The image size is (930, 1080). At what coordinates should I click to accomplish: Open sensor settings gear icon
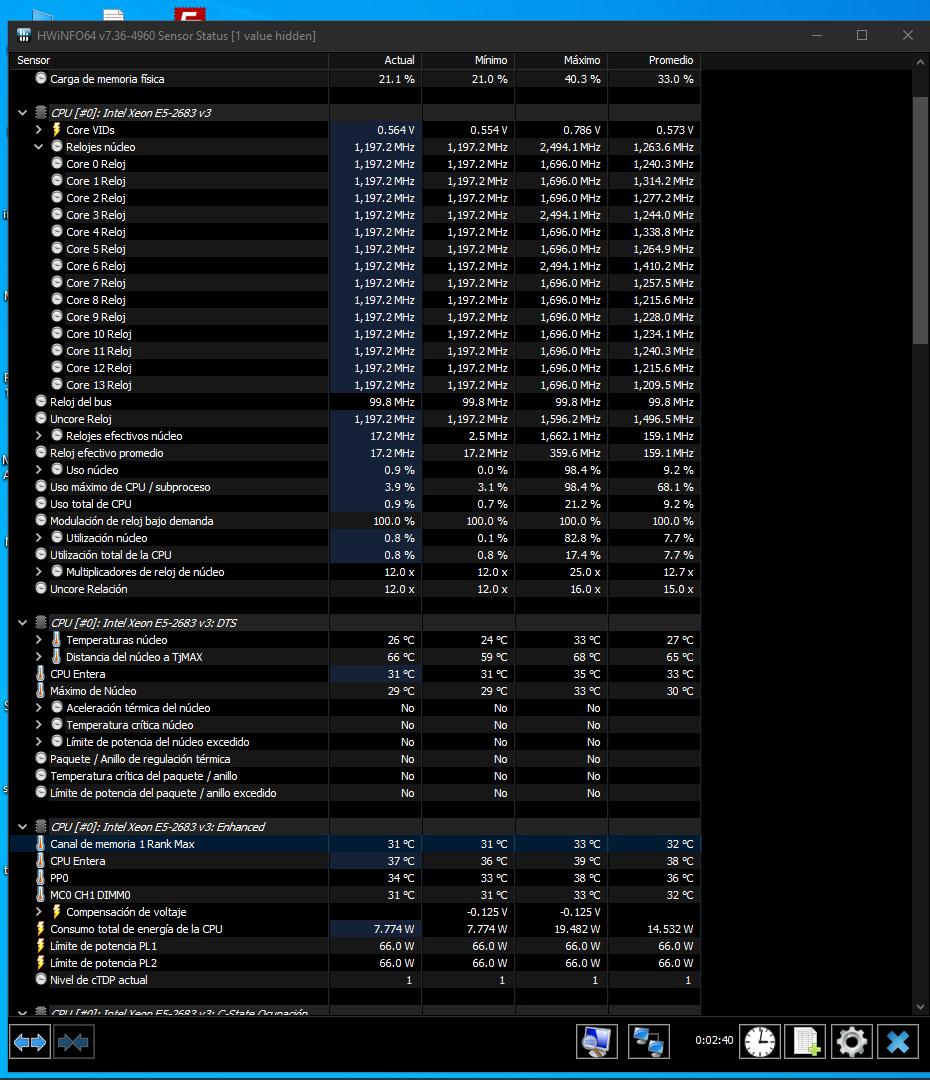coord(852,1041)
